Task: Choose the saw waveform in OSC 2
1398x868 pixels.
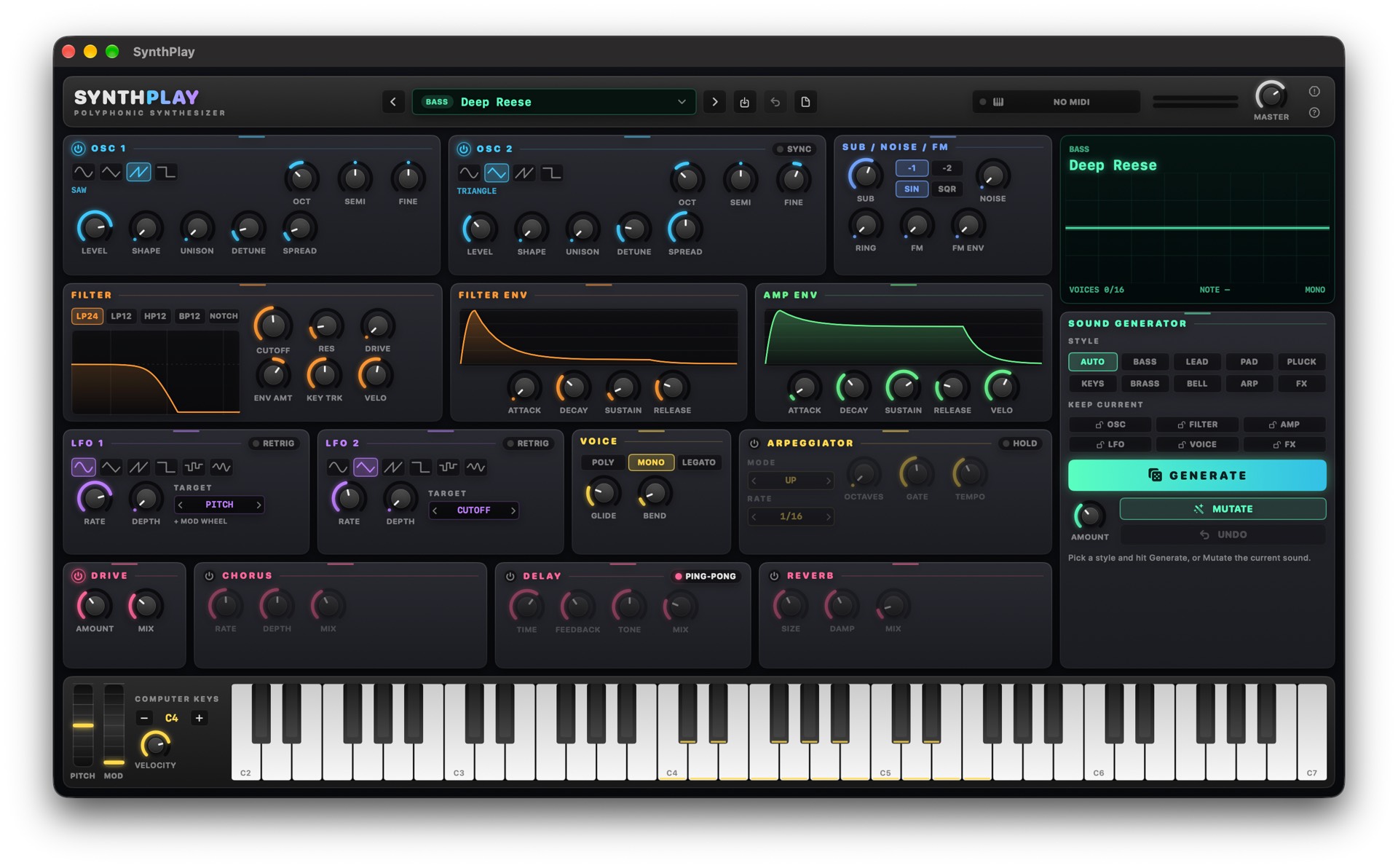Action: [x=524, y=173]
